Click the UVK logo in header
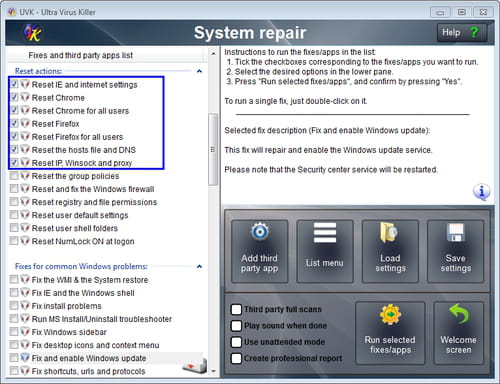This screenshot has height=384, width=500. tap(32, 33)
